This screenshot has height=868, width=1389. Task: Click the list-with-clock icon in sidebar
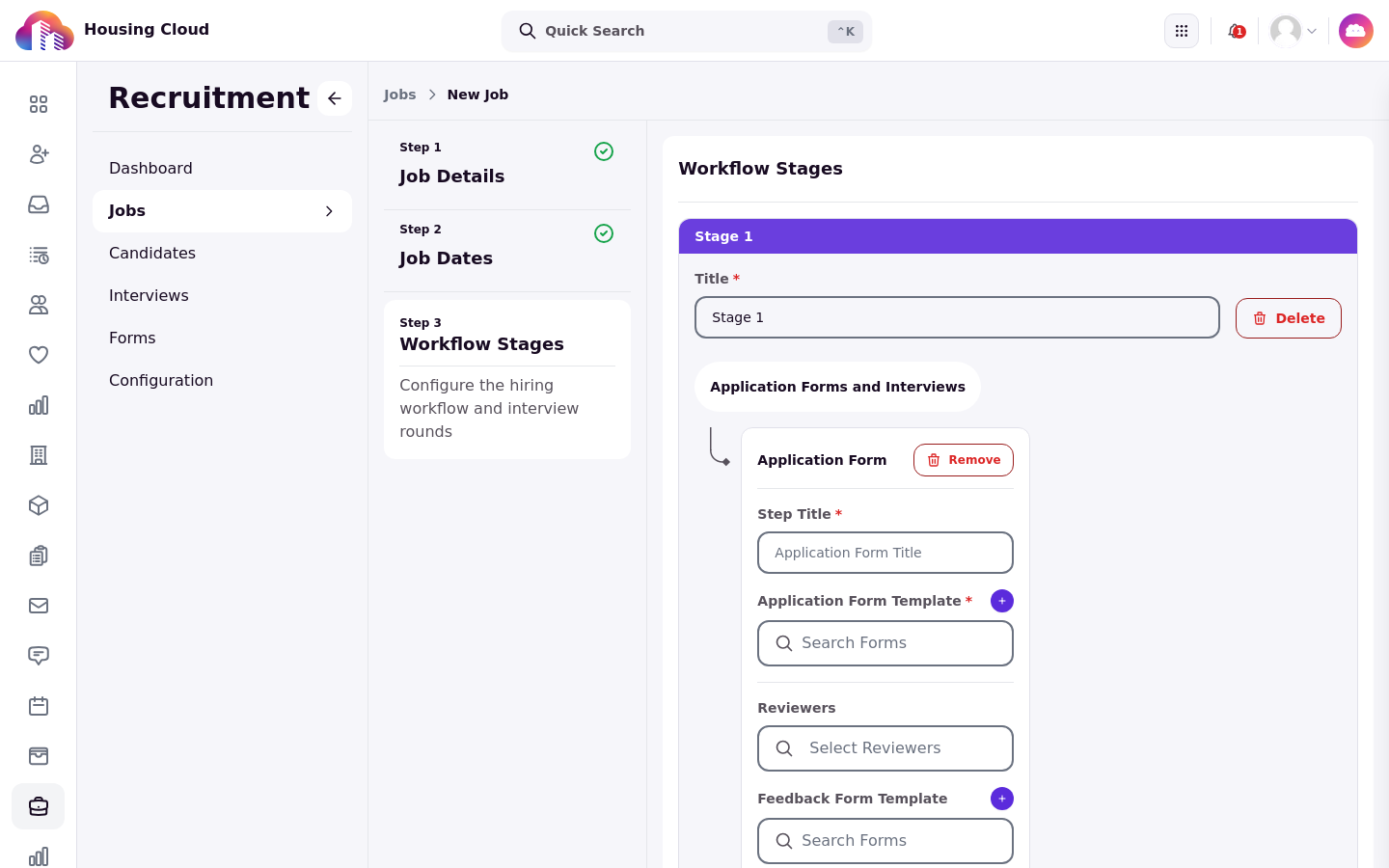click(x=39, y=255)
